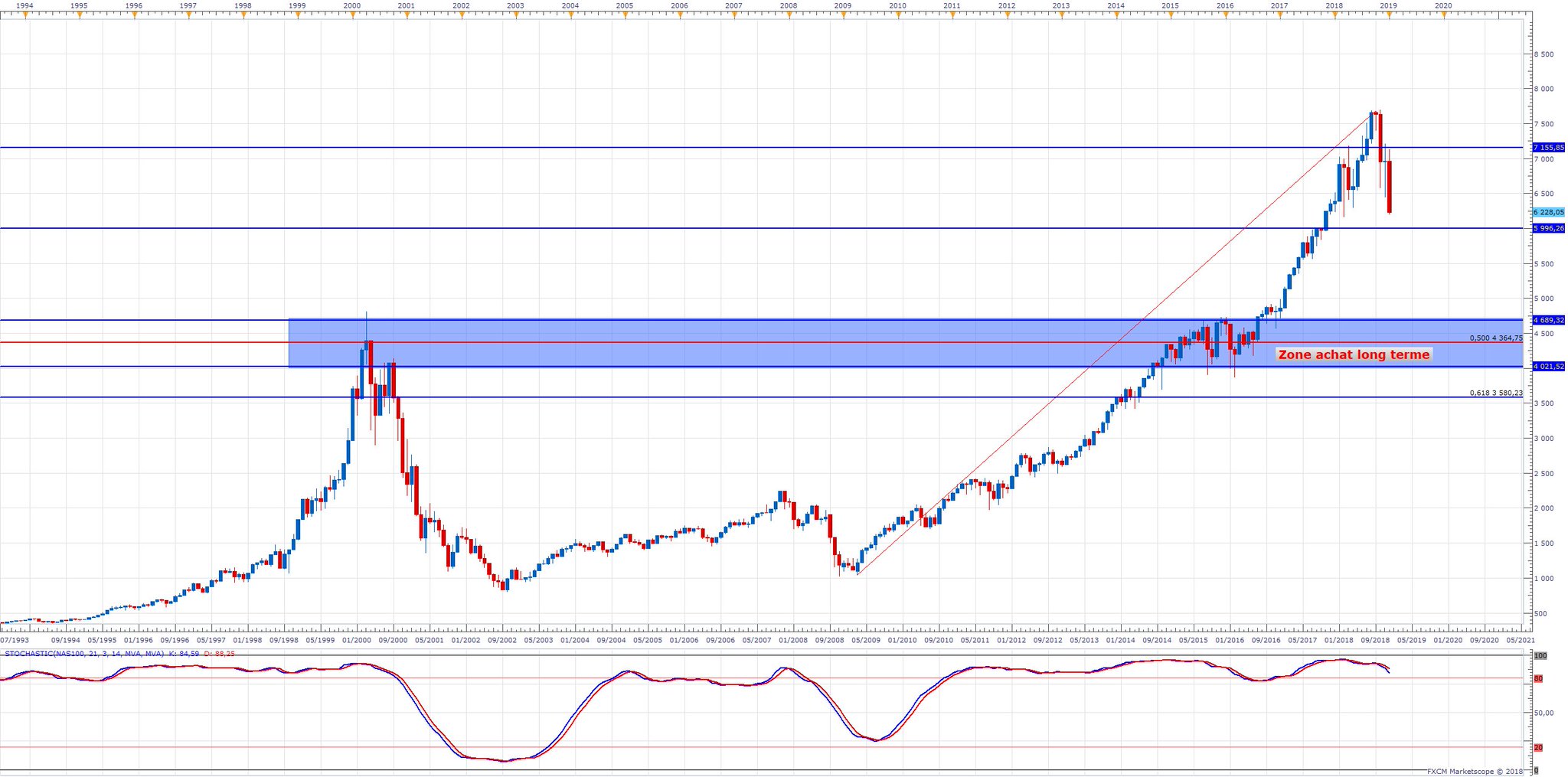Select the 2009 year label on top axis

coord(842,5)
